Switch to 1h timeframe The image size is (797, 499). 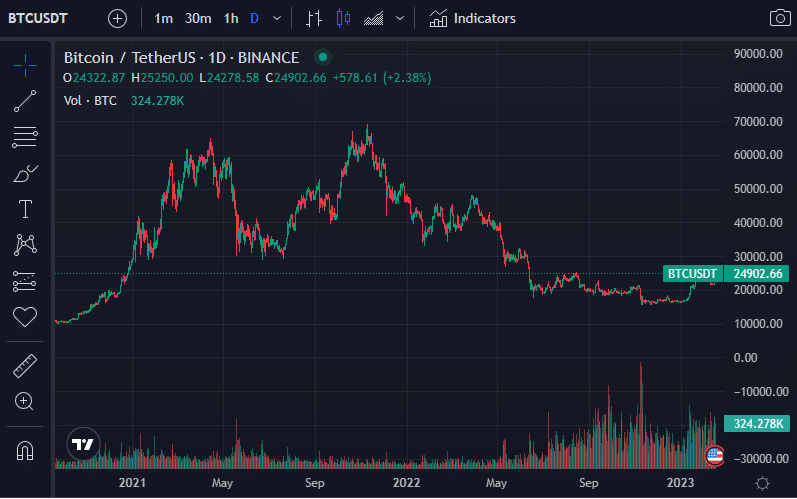click(231, 19)
